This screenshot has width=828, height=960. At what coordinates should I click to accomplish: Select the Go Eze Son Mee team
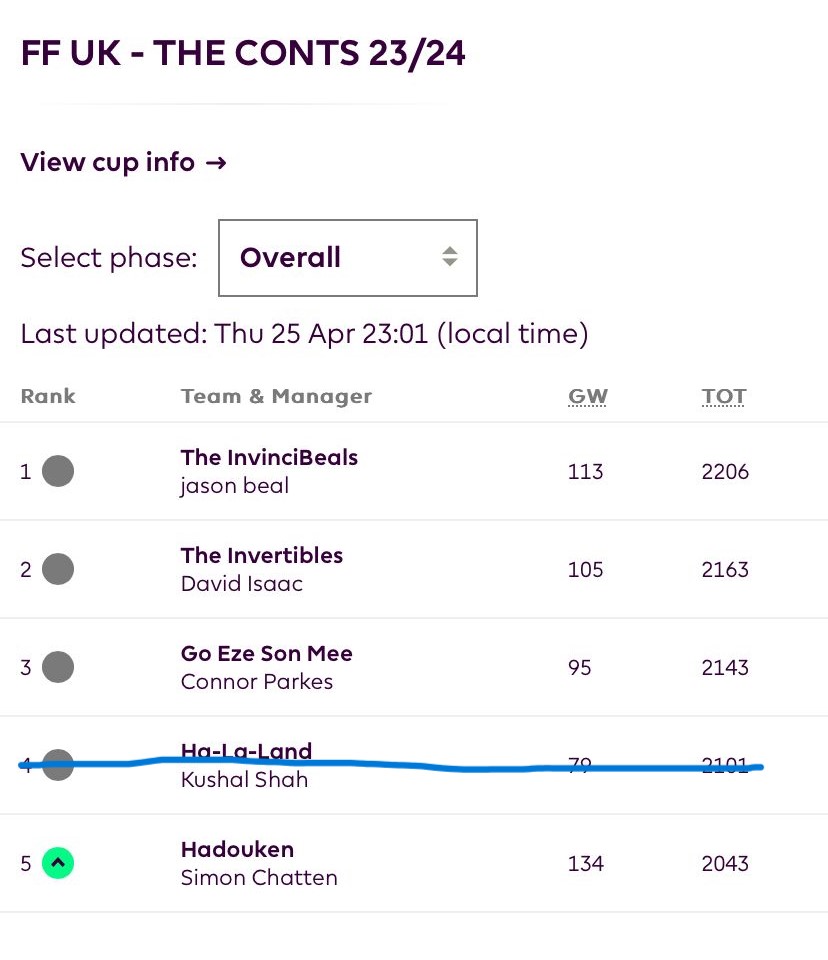pyautogui.click(x=266, y=653)
